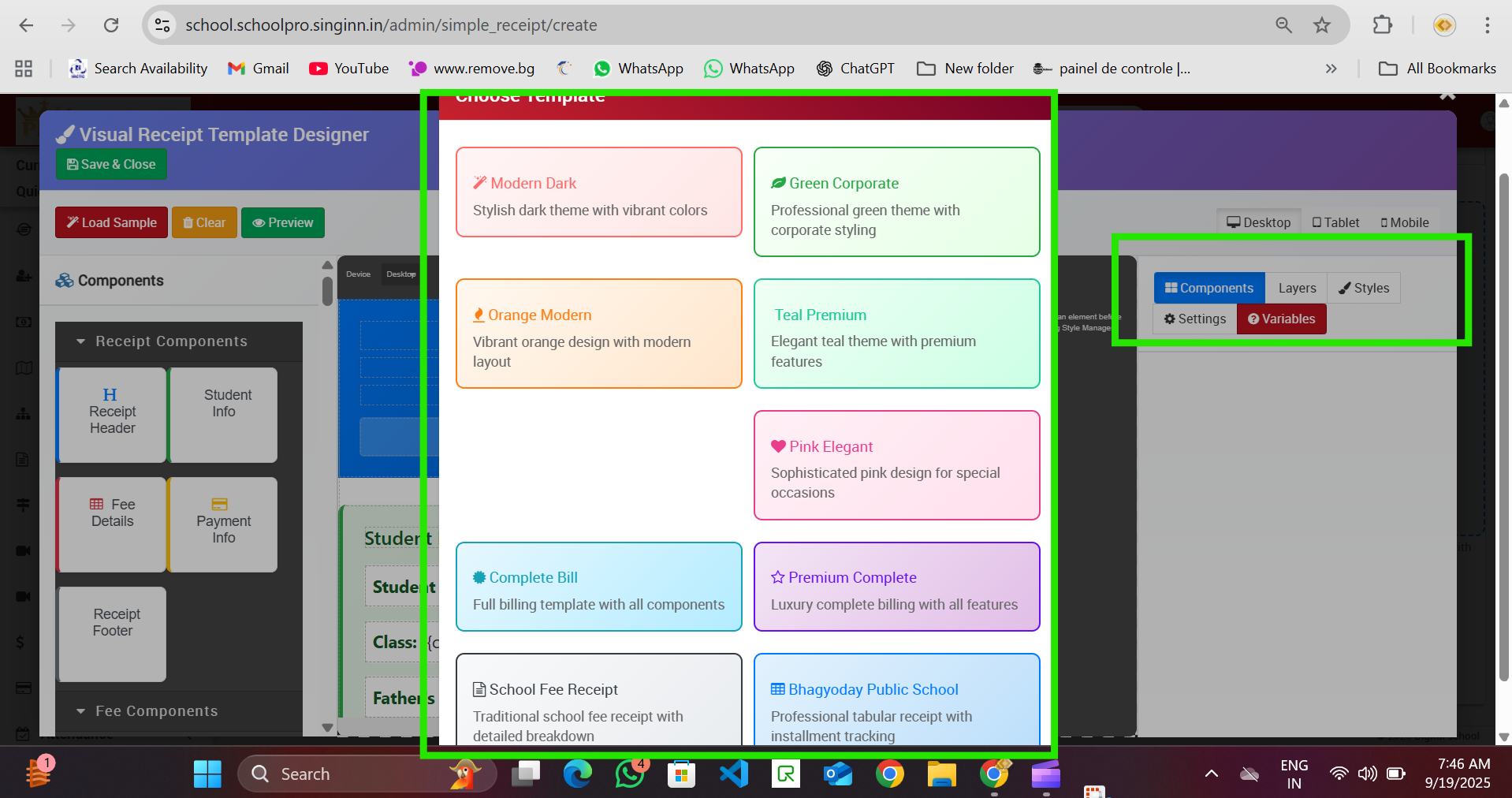Image resolution: width=1512 pixels, height=798 pixels.
Task: Pick the Pink Elegant template
Action: point(896,465)
